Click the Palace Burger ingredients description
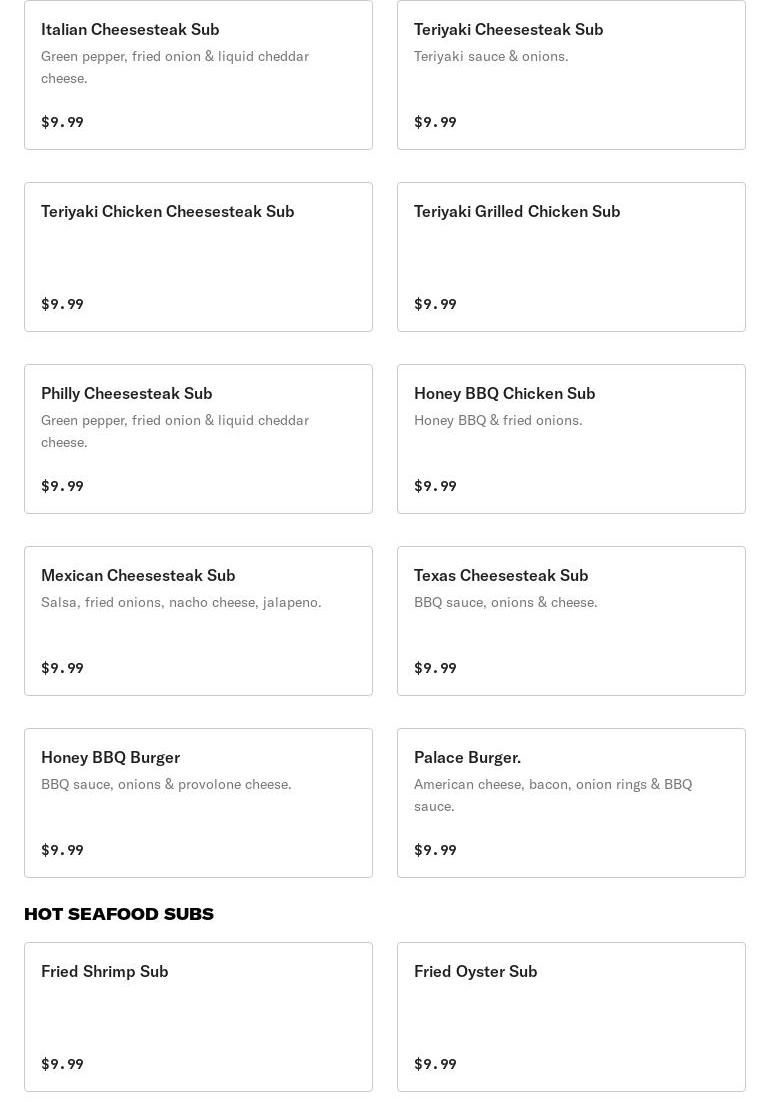Viewport: 770px width, 1107px height. pyautogui.click(x=553, y=796)
